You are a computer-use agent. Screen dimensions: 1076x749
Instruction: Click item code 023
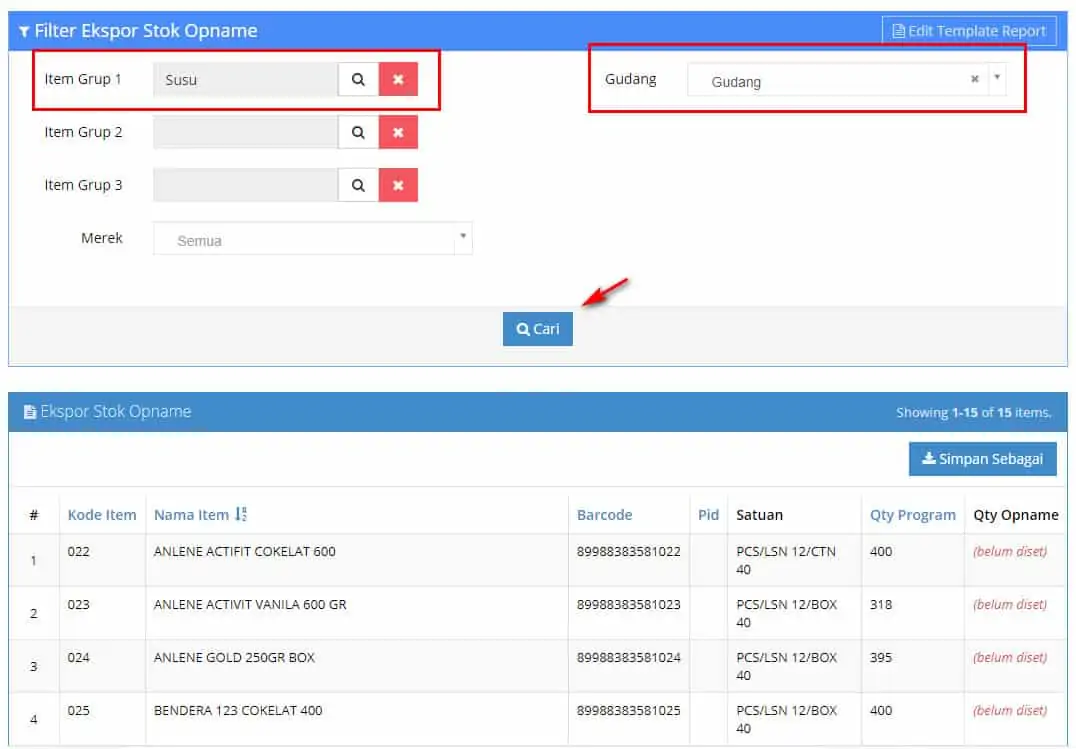[78, 604]
